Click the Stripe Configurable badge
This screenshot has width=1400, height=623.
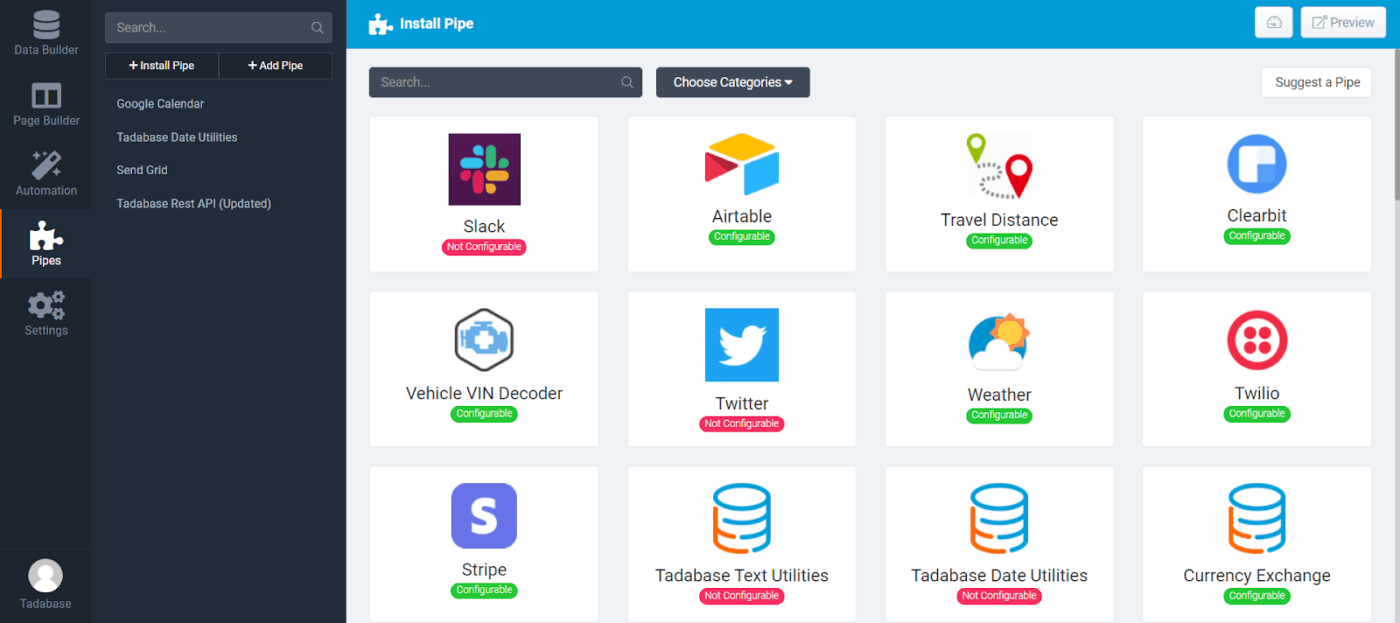pyautogui.click(x=484, y=590)
